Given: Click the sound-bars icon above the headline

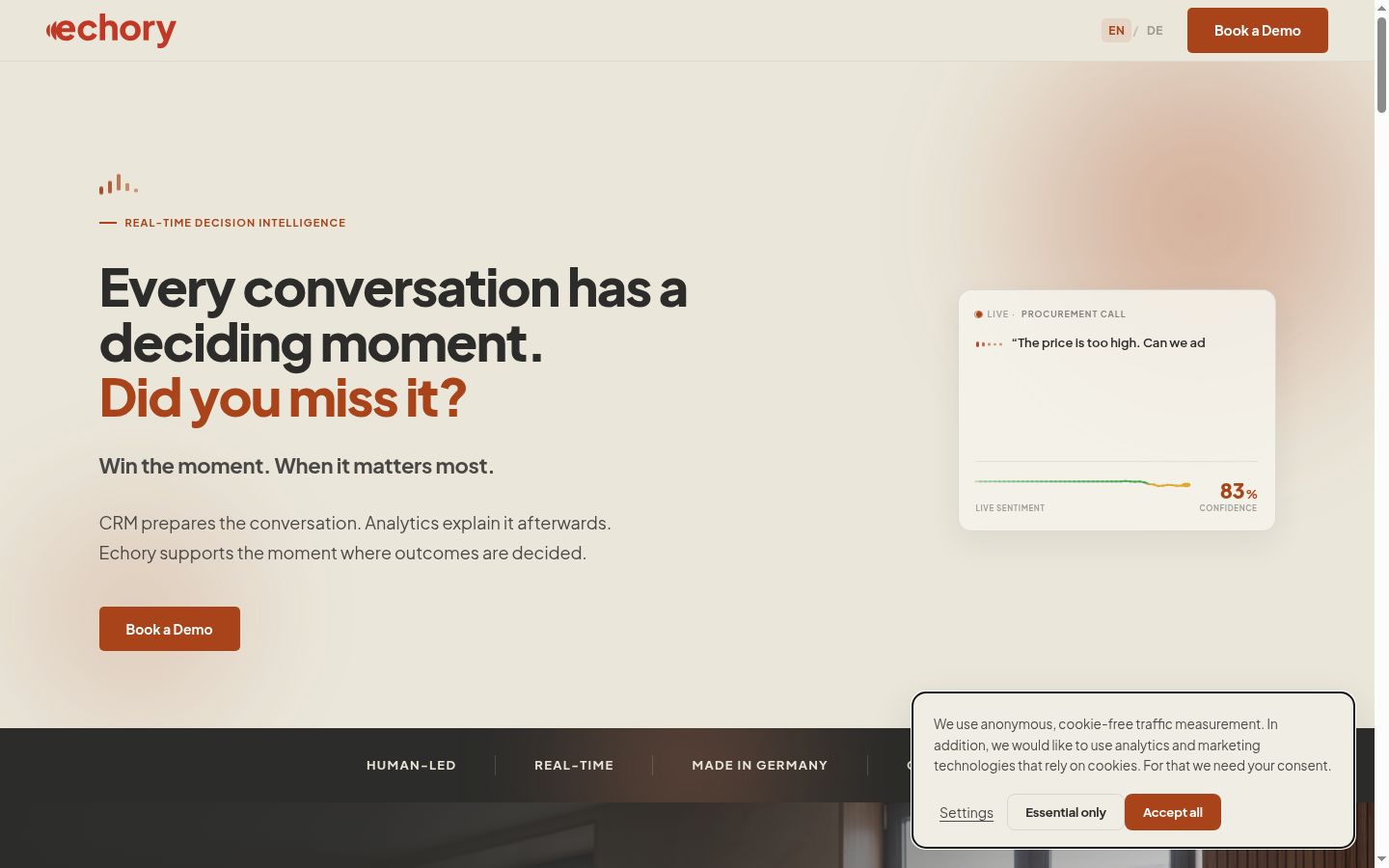Looking at the screenshot, I should (x=118, y=184).
